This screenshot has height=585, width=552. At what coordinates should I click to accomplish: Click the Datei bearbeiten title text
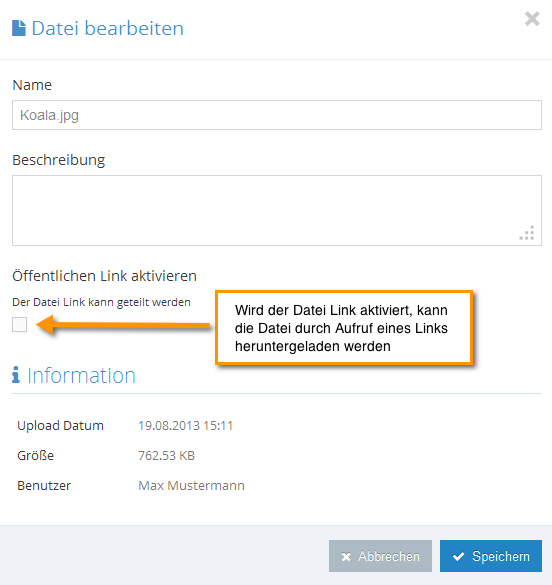point(108,28)
